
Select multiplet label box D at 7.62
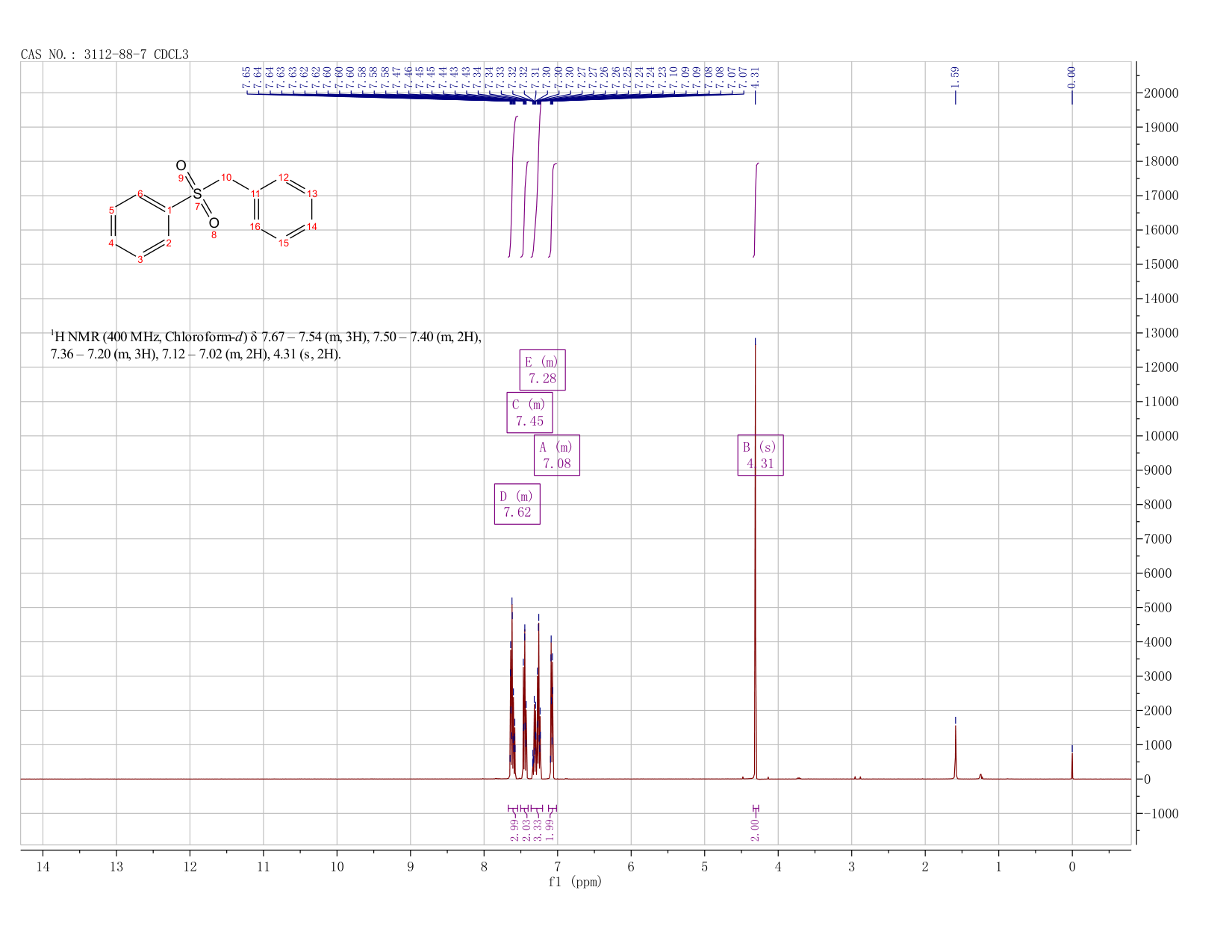(x=517, y=504)
